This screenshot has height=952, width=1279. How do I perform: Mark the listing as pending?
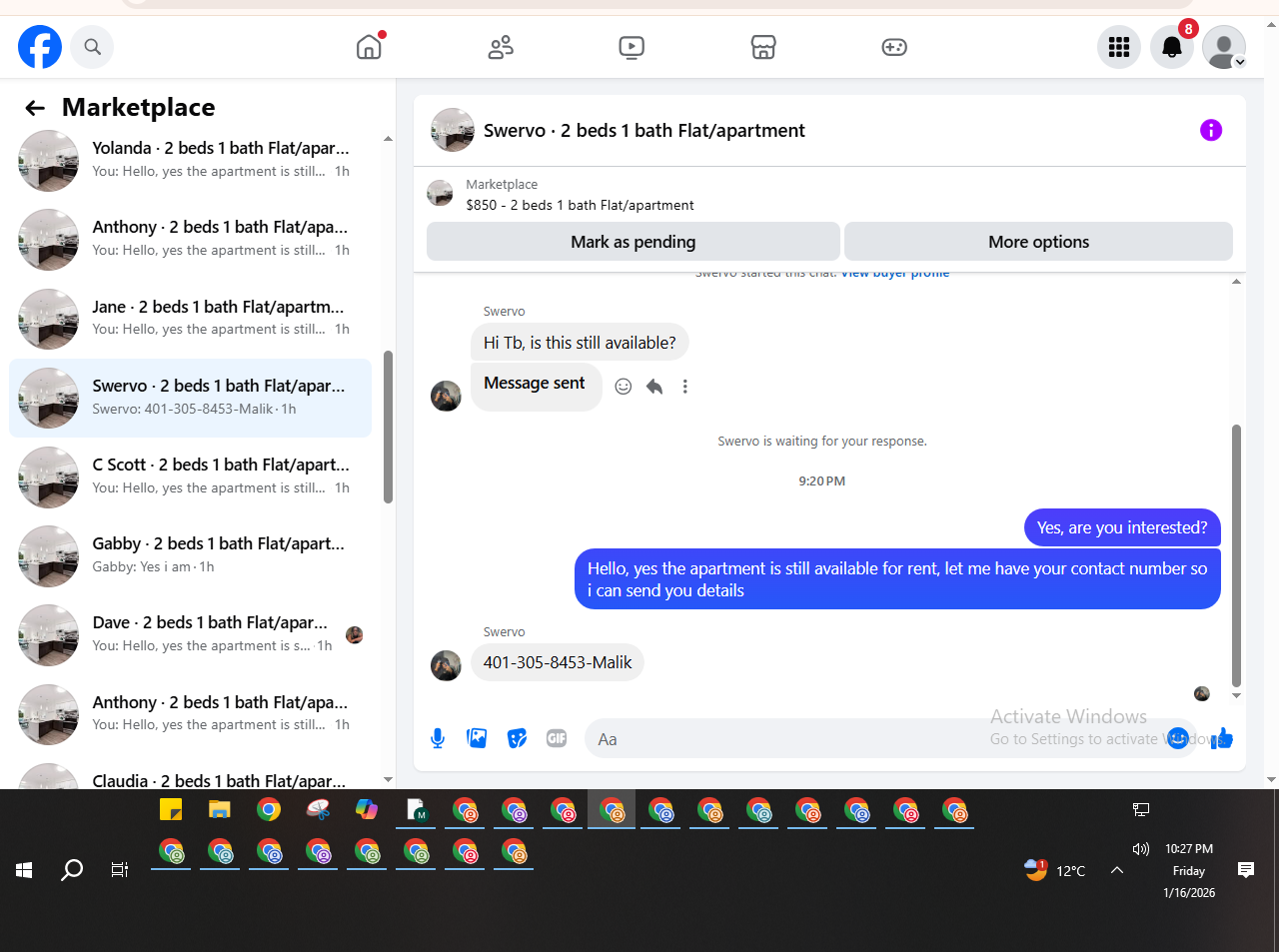pos(634,242)
